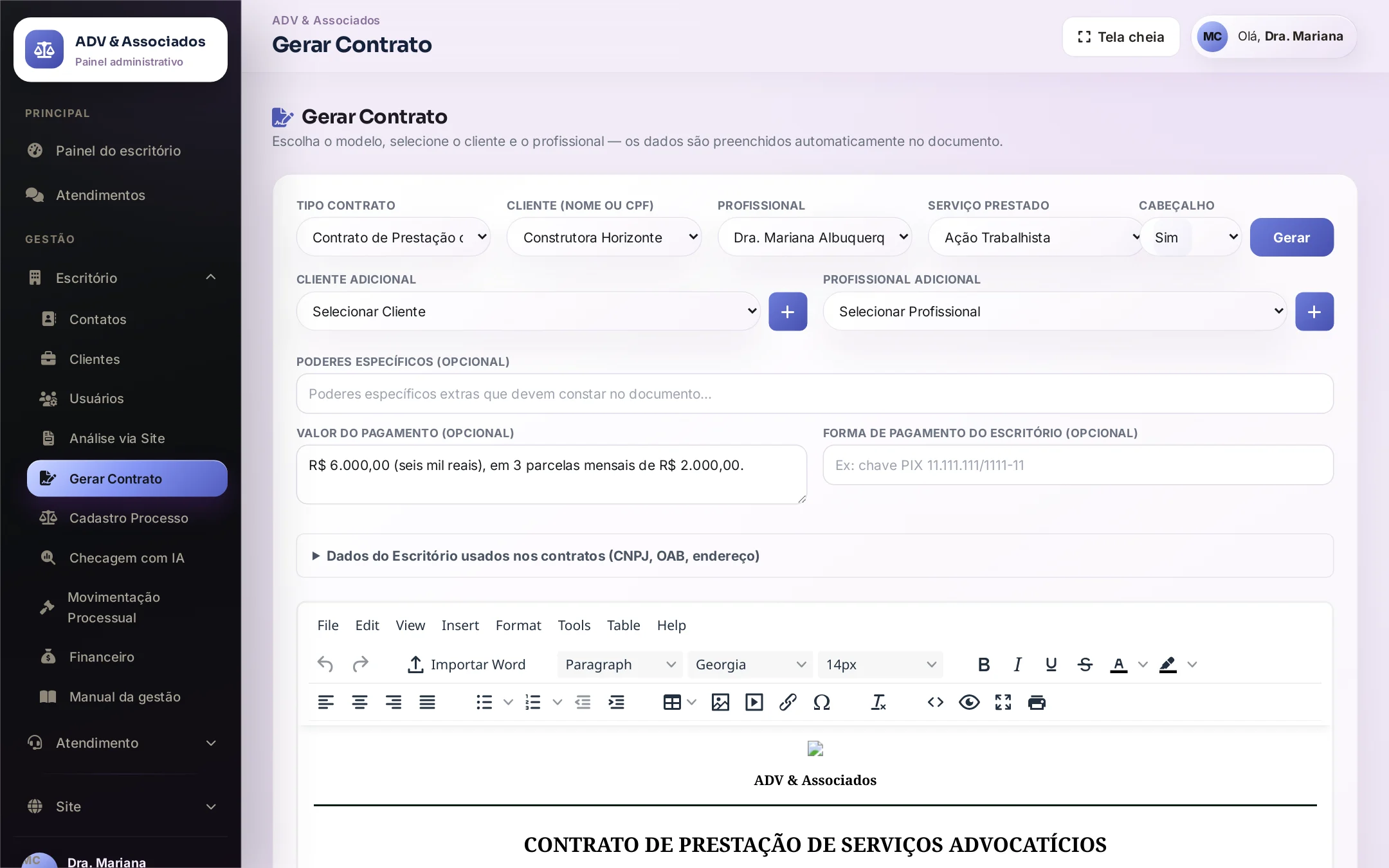Open the Cliente dropdown showing Construtora Horizonte
Screen dimensions: 1389x868
(x=604, y=237)
